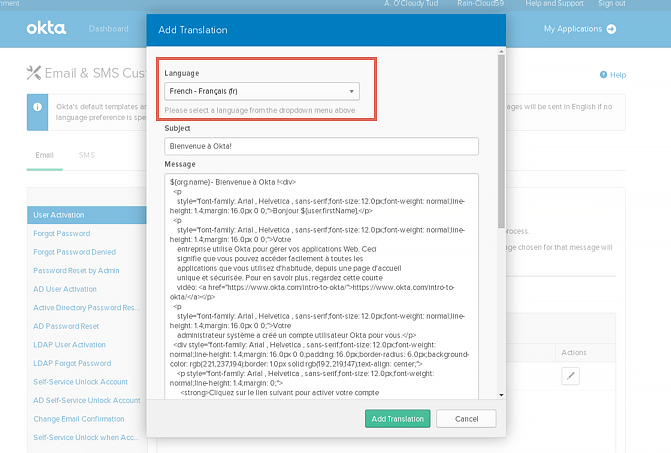Select AD User Activation template
This screenshot has width=671, height=453.
point(65,289)
